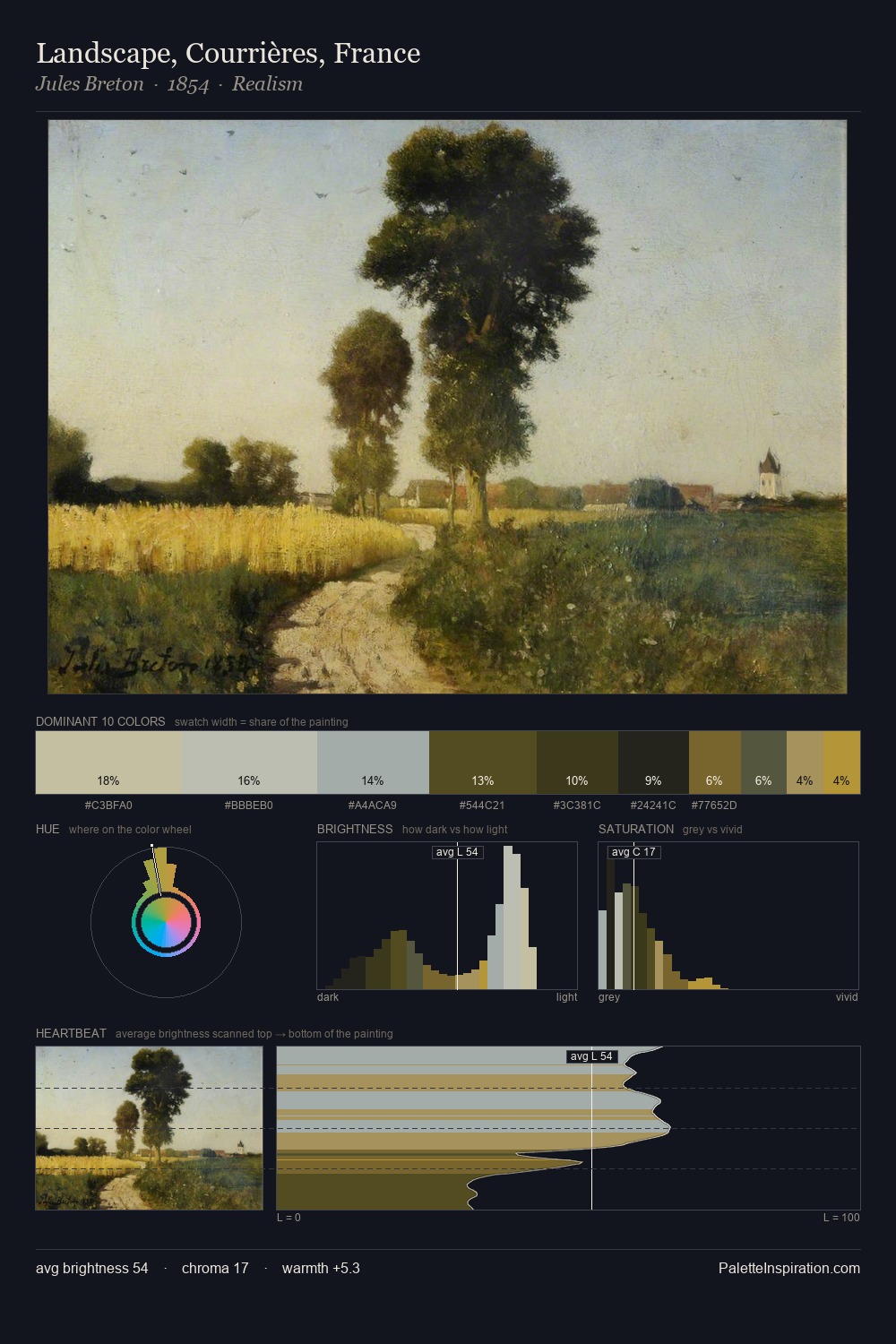Click the L = 100 axis label
The height and width of the screenshot is (1344, 896).
pos(841,1218)
